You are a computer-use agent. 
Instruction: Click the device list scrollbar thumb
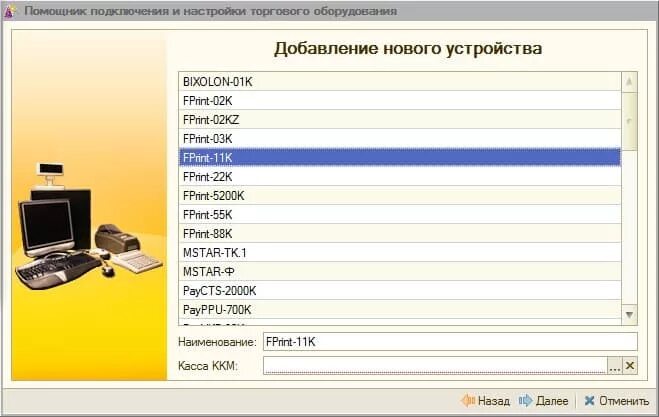629,121
